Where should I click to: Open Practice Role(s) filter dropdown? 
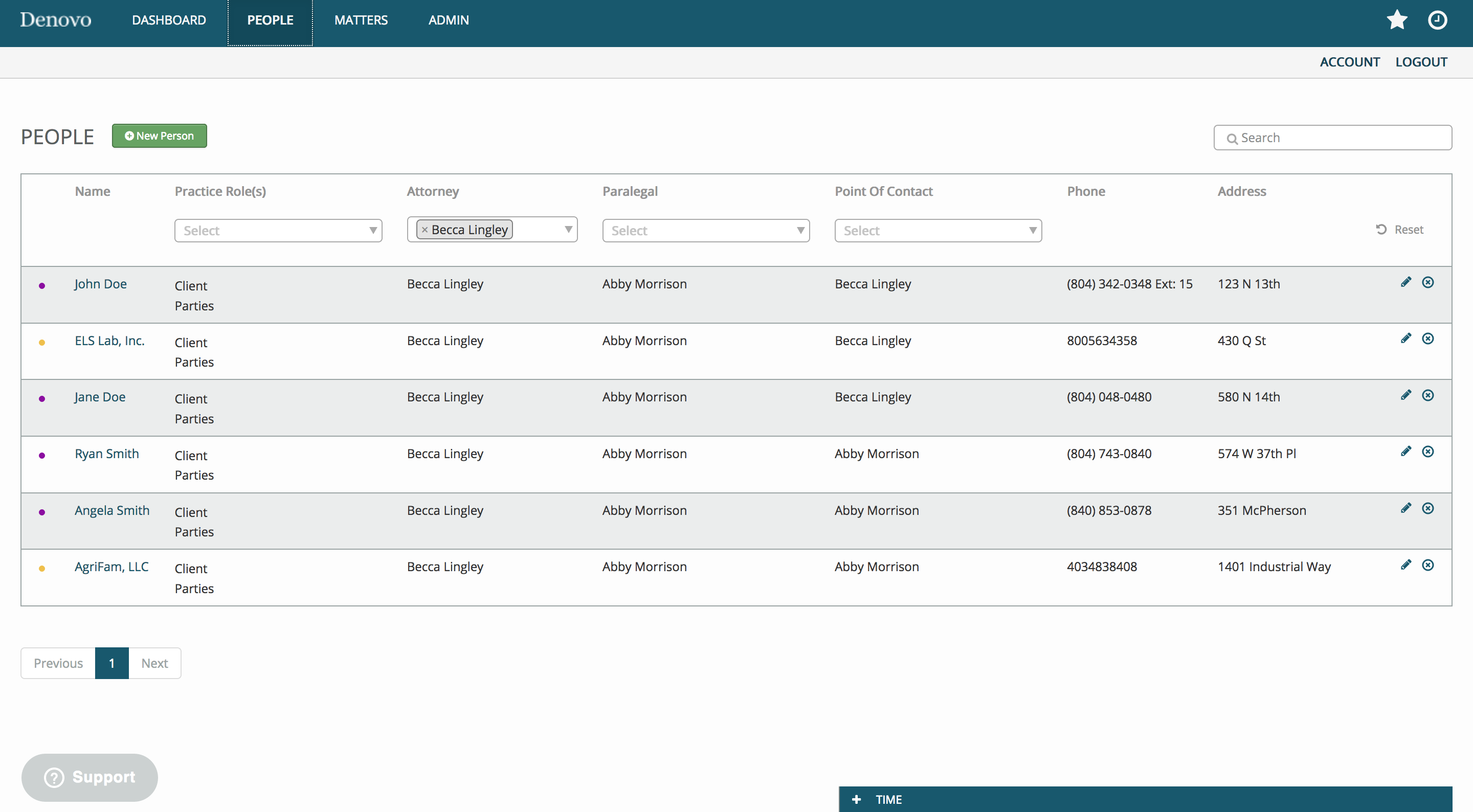[278, 231]
